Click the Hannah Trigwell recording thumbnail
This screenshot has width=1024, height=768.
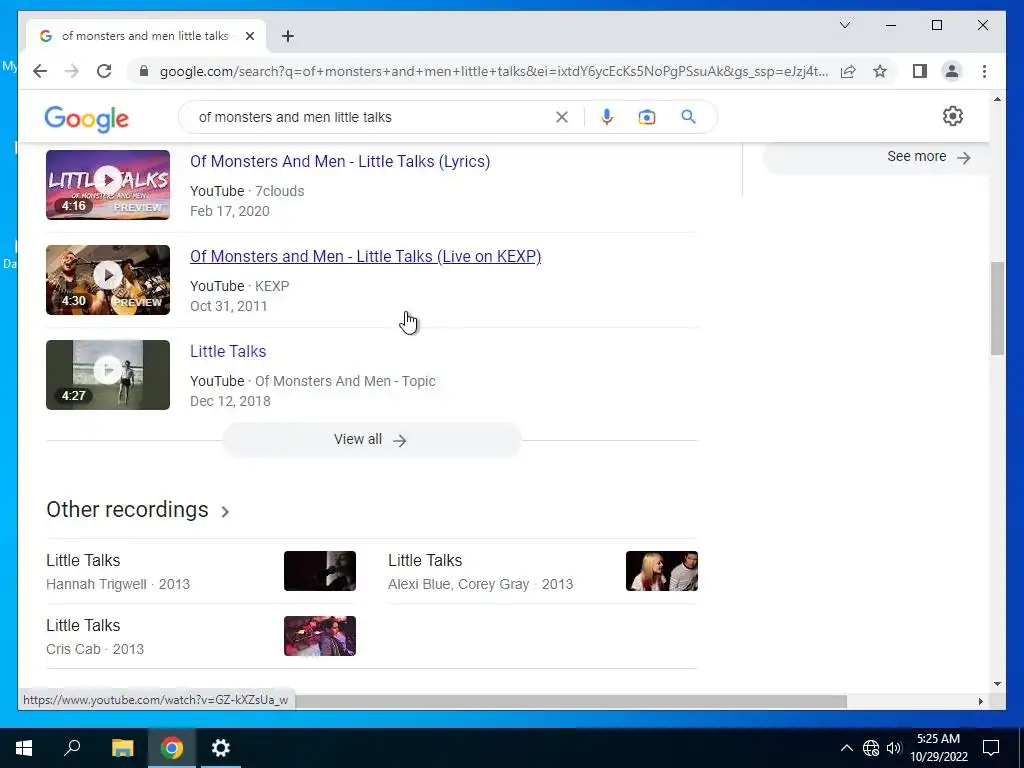pos(320,571)
